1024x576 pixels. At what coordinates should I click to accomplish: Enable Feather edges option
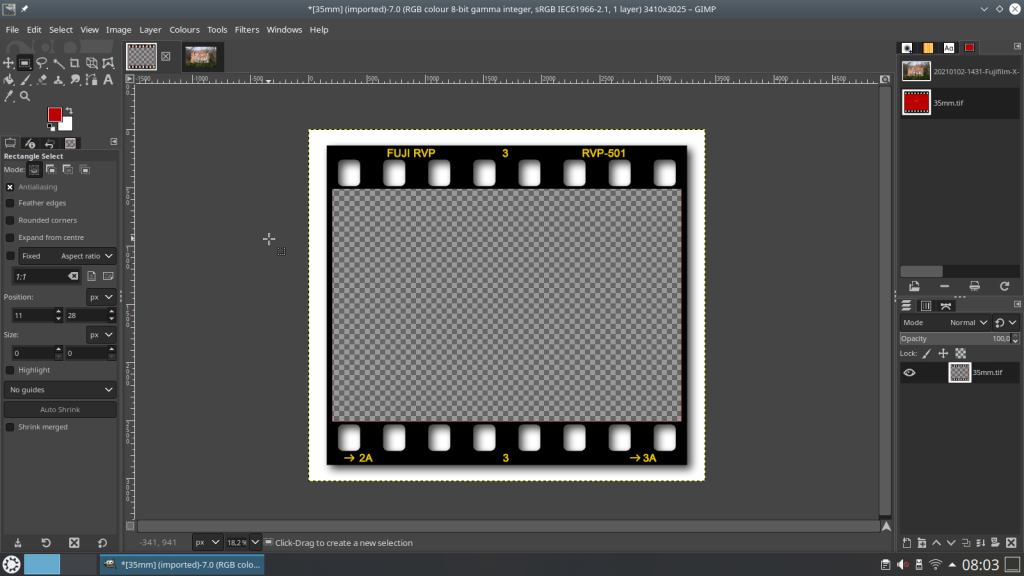(x=10, y=203)
